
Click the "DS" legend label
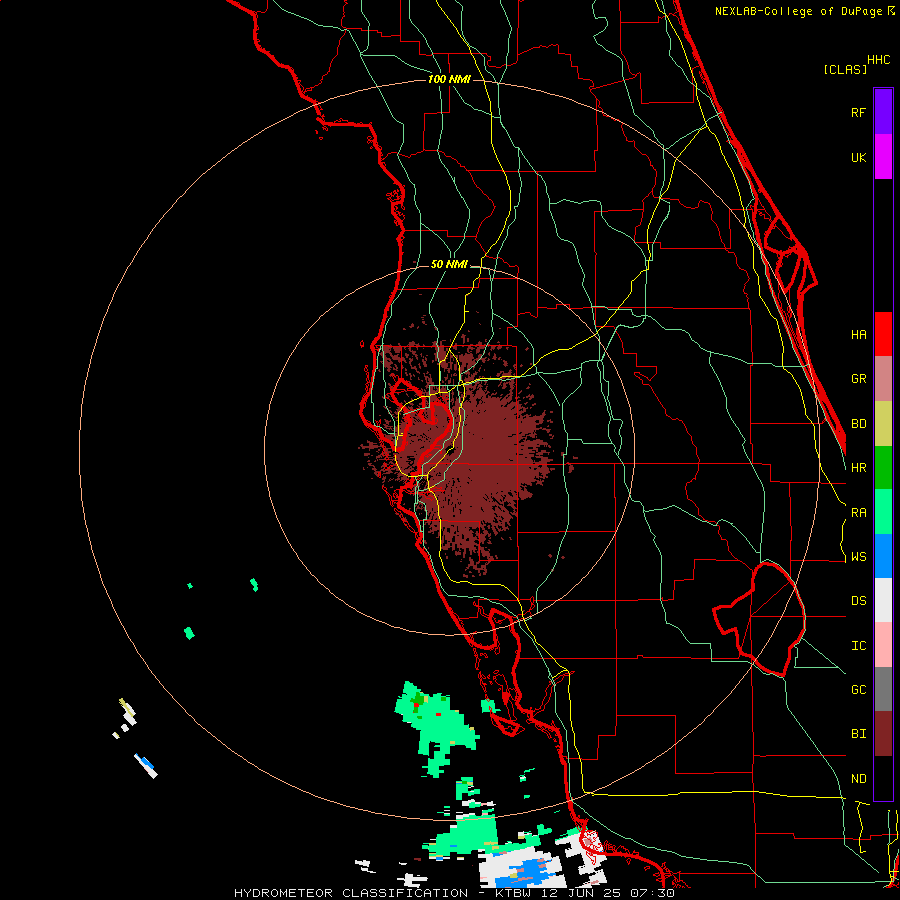858,600
